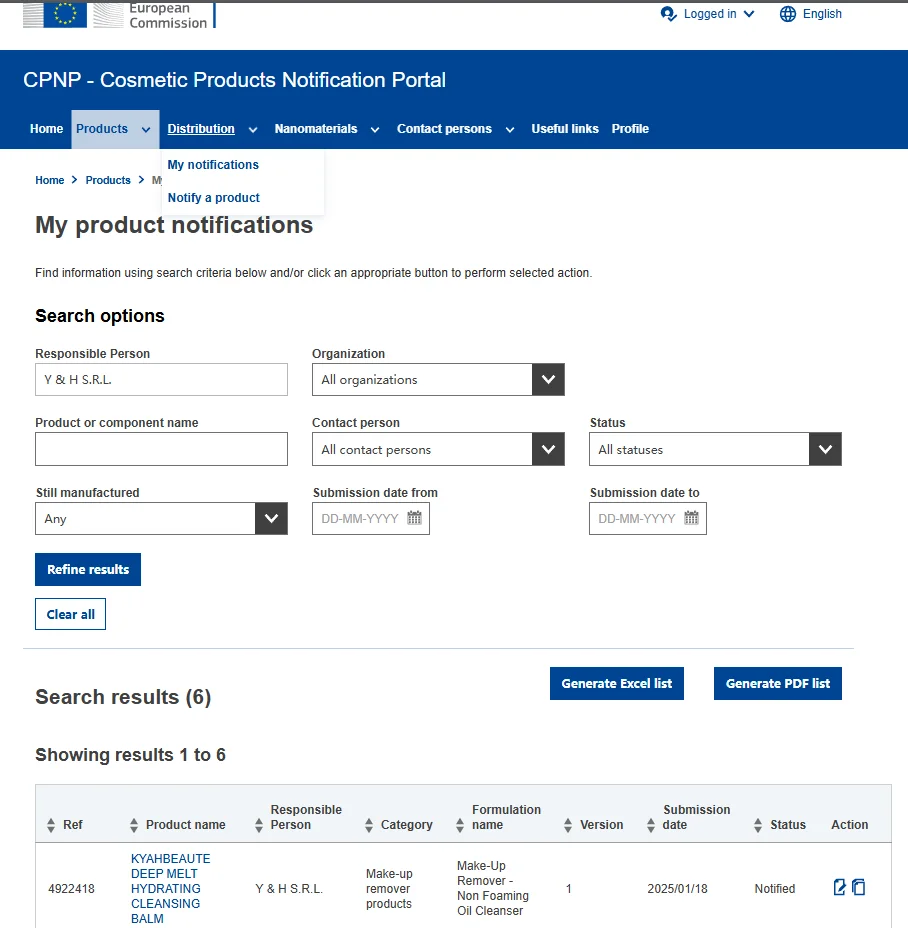
Task: Sort results by Status column arrows
Action: pos(758,825)
